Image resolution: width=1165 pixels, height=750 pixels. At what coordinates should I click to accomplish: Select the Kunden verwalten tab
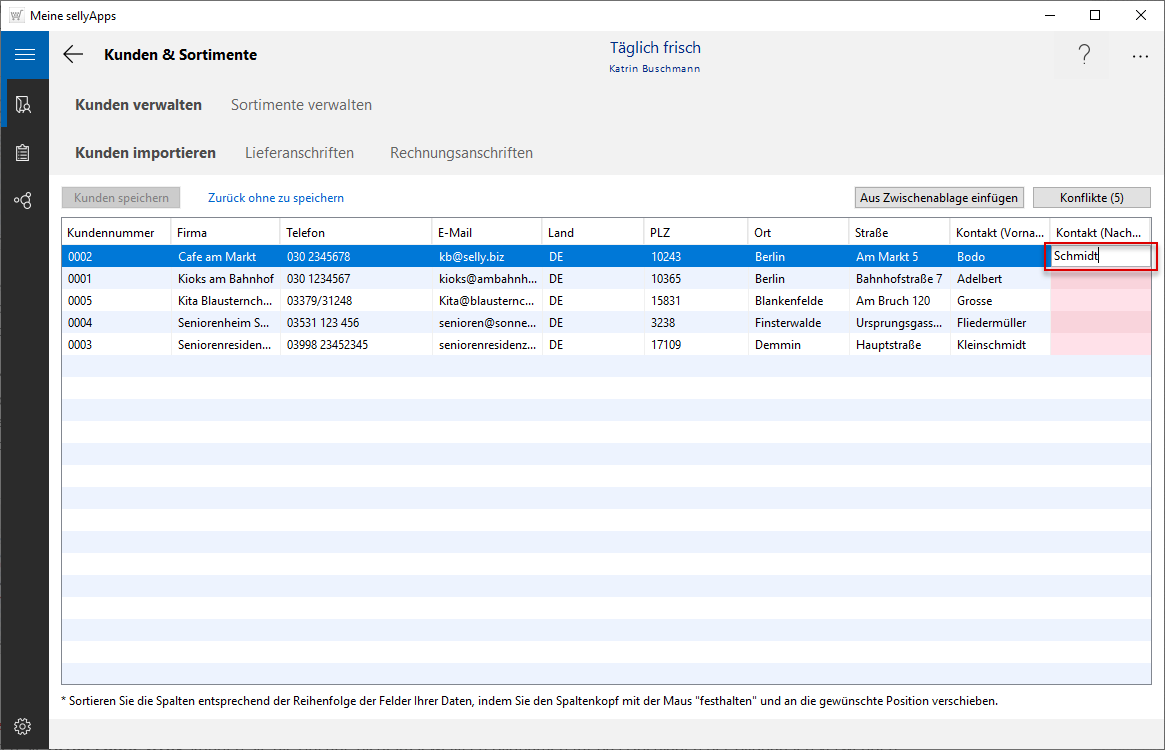pos(138,105)
